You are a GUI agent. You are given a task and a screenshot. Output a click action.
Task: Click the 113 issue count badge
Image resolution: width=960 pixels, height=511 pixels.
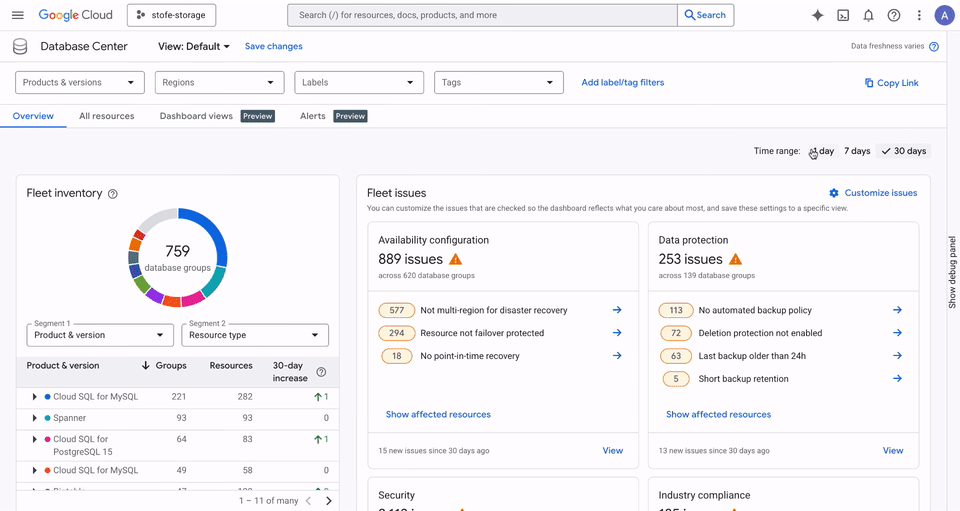coord(676,310)
